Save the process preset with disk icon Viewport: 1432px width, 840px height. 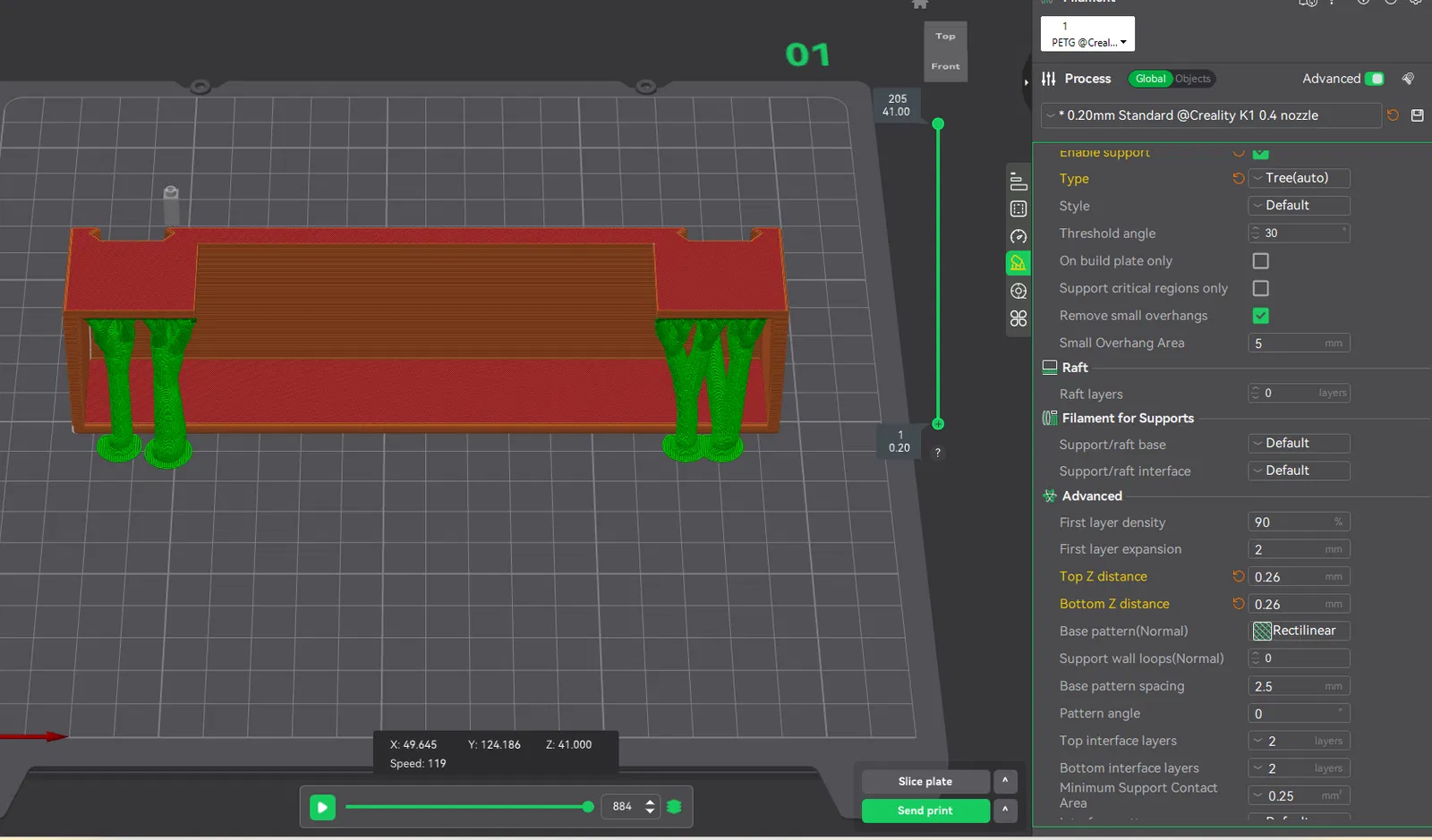pyautogui.click(x=1417, y=115)
